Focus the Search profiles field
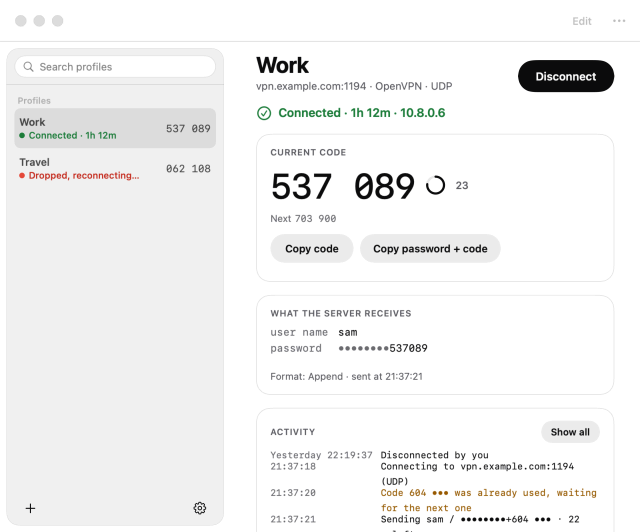 point(115,67)
